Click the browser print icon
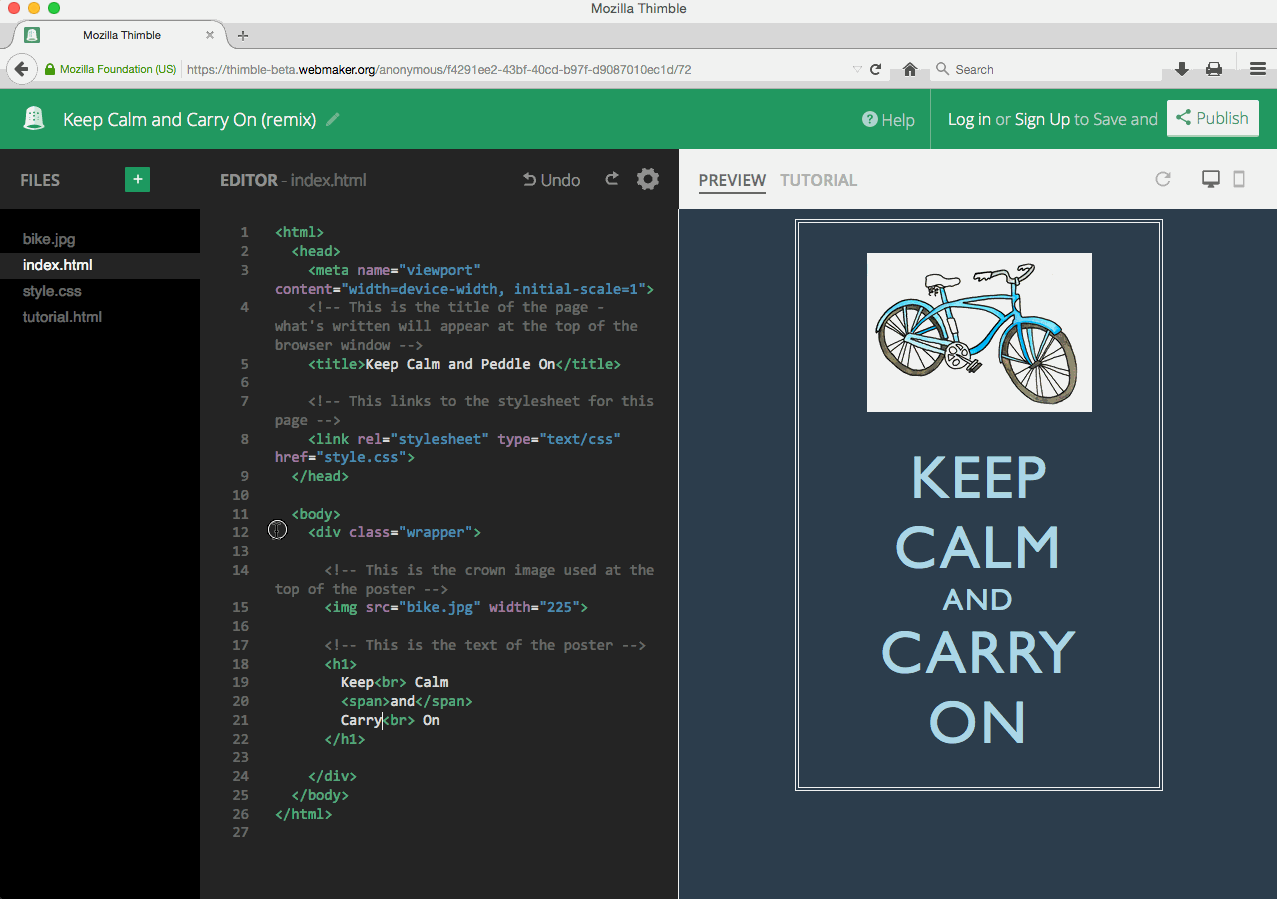This screenshot has width=1277, height=899. tap(1214, 69)
